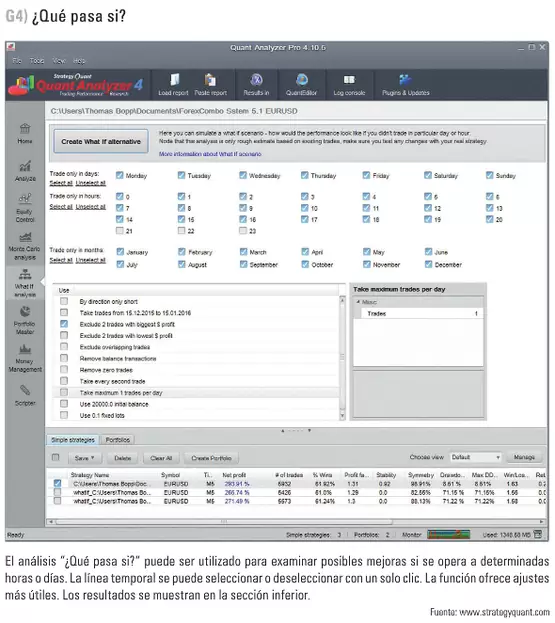555x623 pixels.
Task: Select What If analysis sidebar item
Action: coord(25,283)
